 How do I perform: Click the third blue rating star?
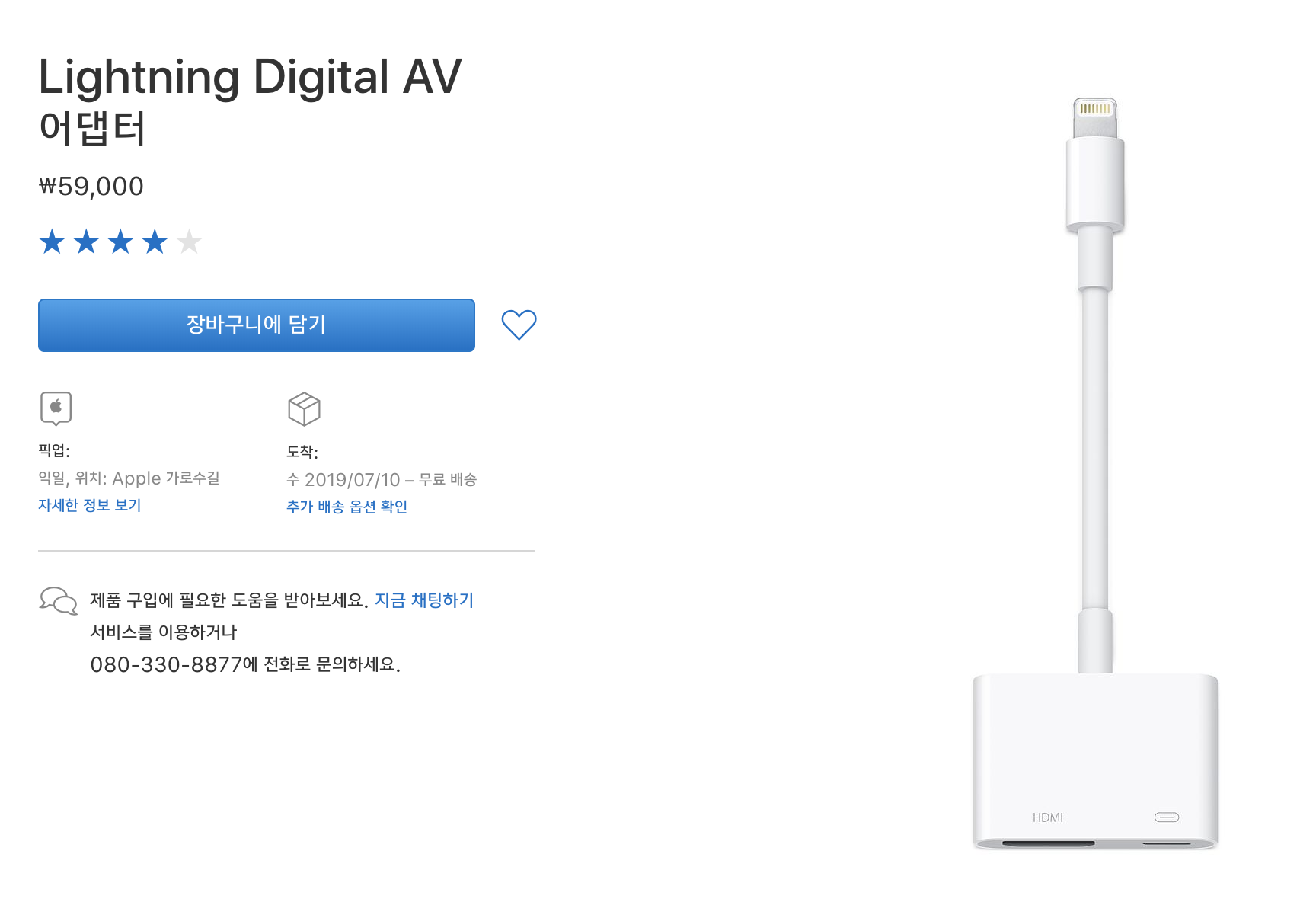[120, 242]
